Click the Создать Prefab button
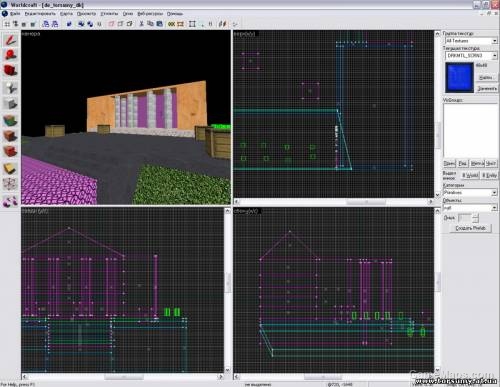This screenshot has width=500, height=387. pyautogui.click(x=470, y=228)
